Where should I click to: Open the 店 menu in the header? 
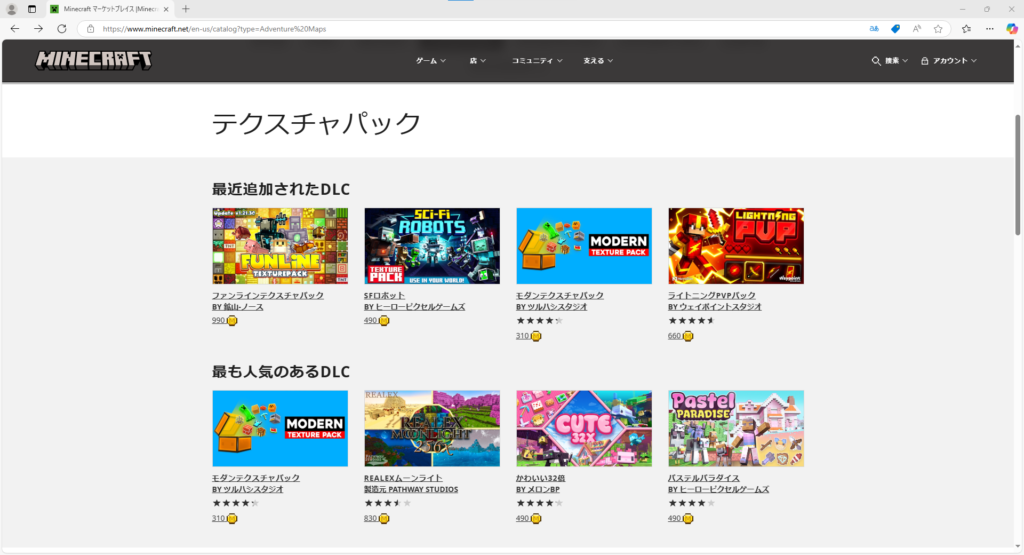[478, 61]
